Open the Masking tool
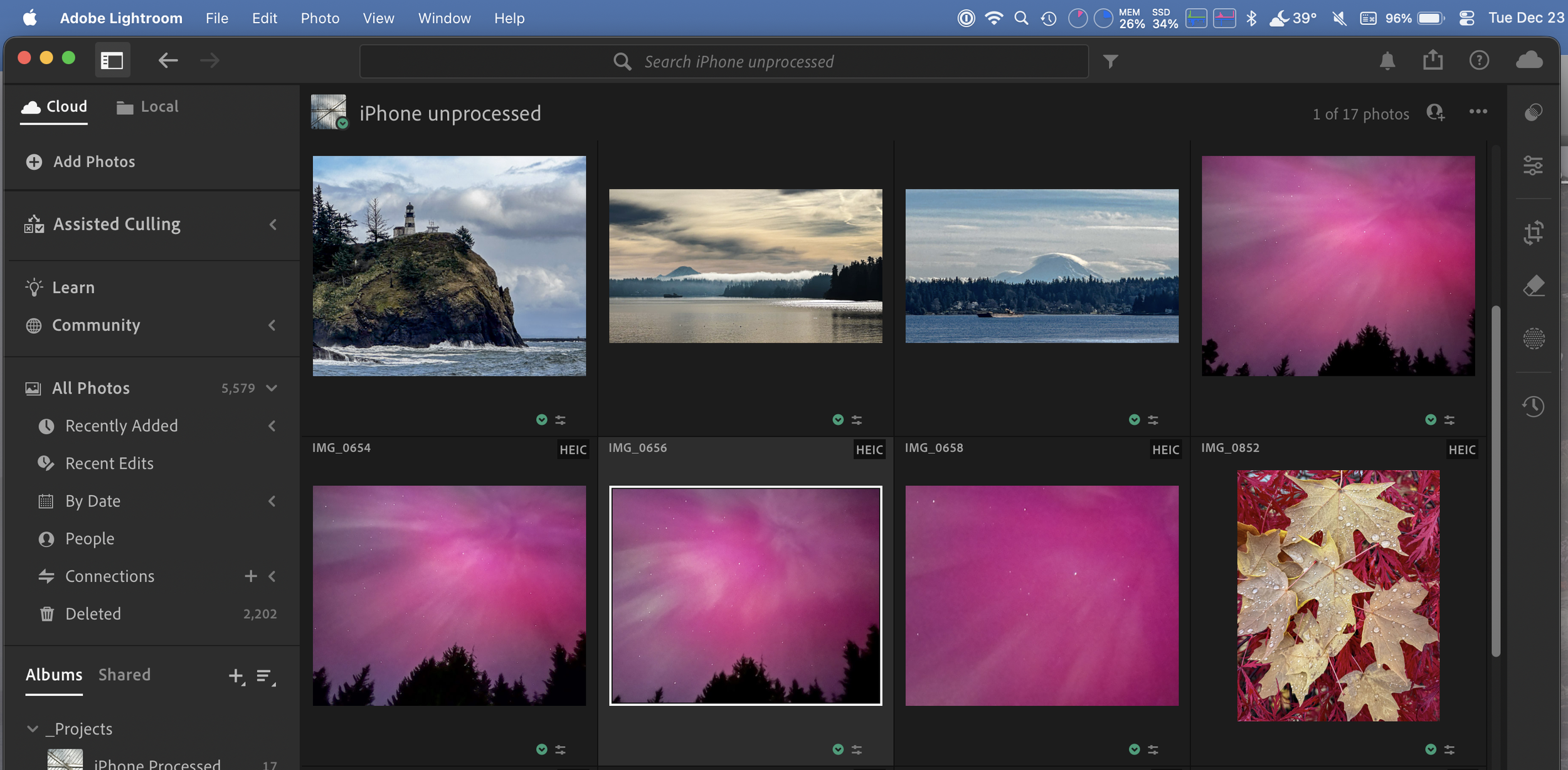Screen dimensions: 1568x770 1533,339
